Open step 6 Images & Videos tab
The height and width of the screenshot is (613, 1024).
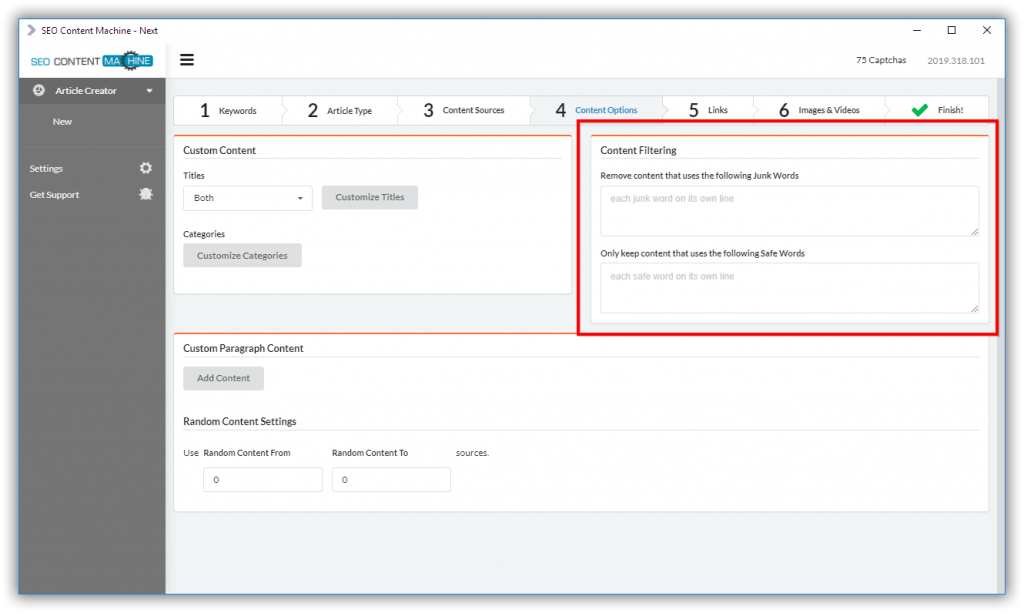click(x=819, y=110)
